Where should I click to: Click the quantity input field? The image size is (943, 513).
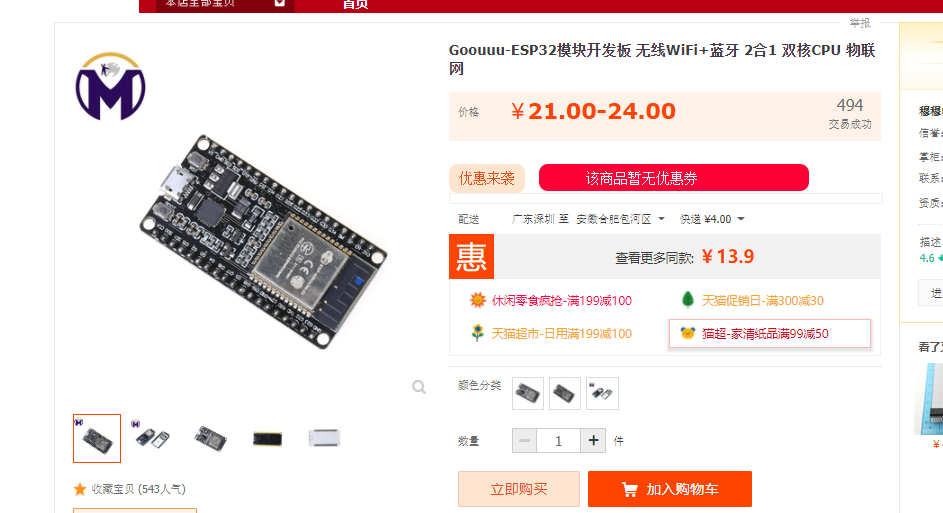(558, 441)
